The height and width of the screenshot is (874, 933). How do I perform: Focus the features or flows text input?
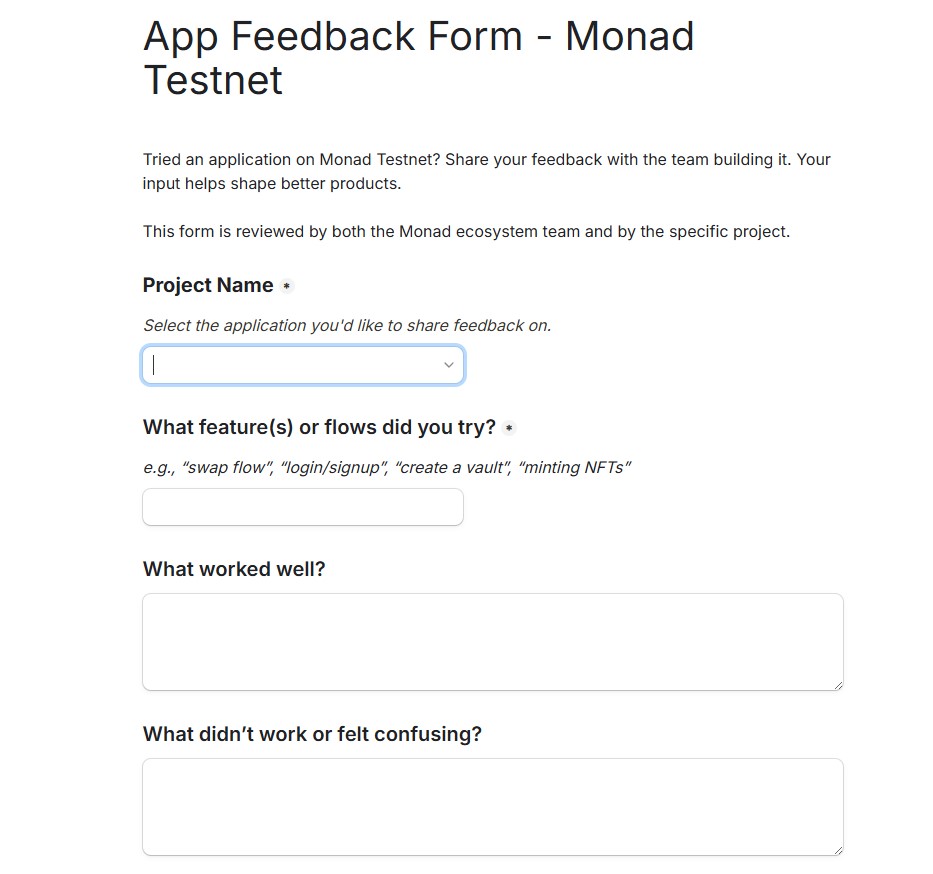coord(302,507)
